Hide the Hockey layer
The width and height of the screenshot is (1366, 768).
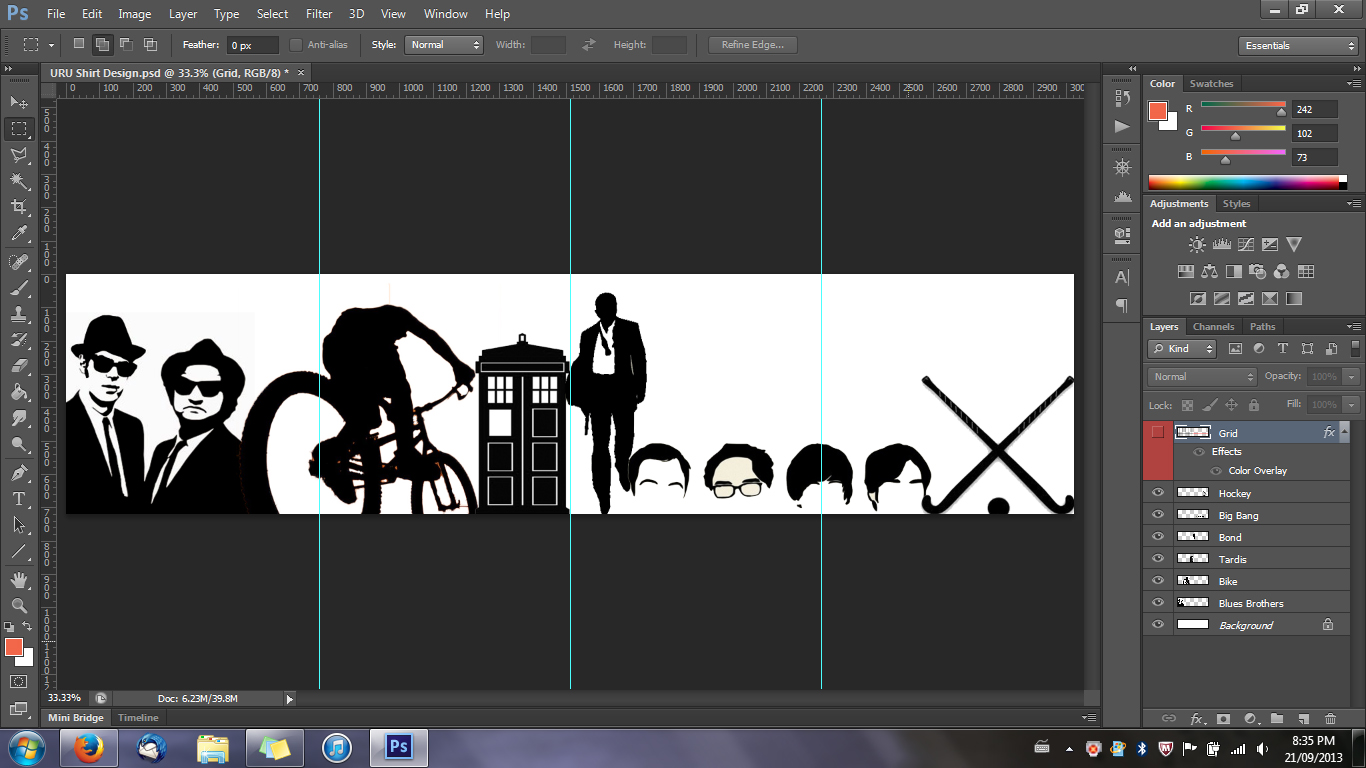click(x=1158, y=493)
